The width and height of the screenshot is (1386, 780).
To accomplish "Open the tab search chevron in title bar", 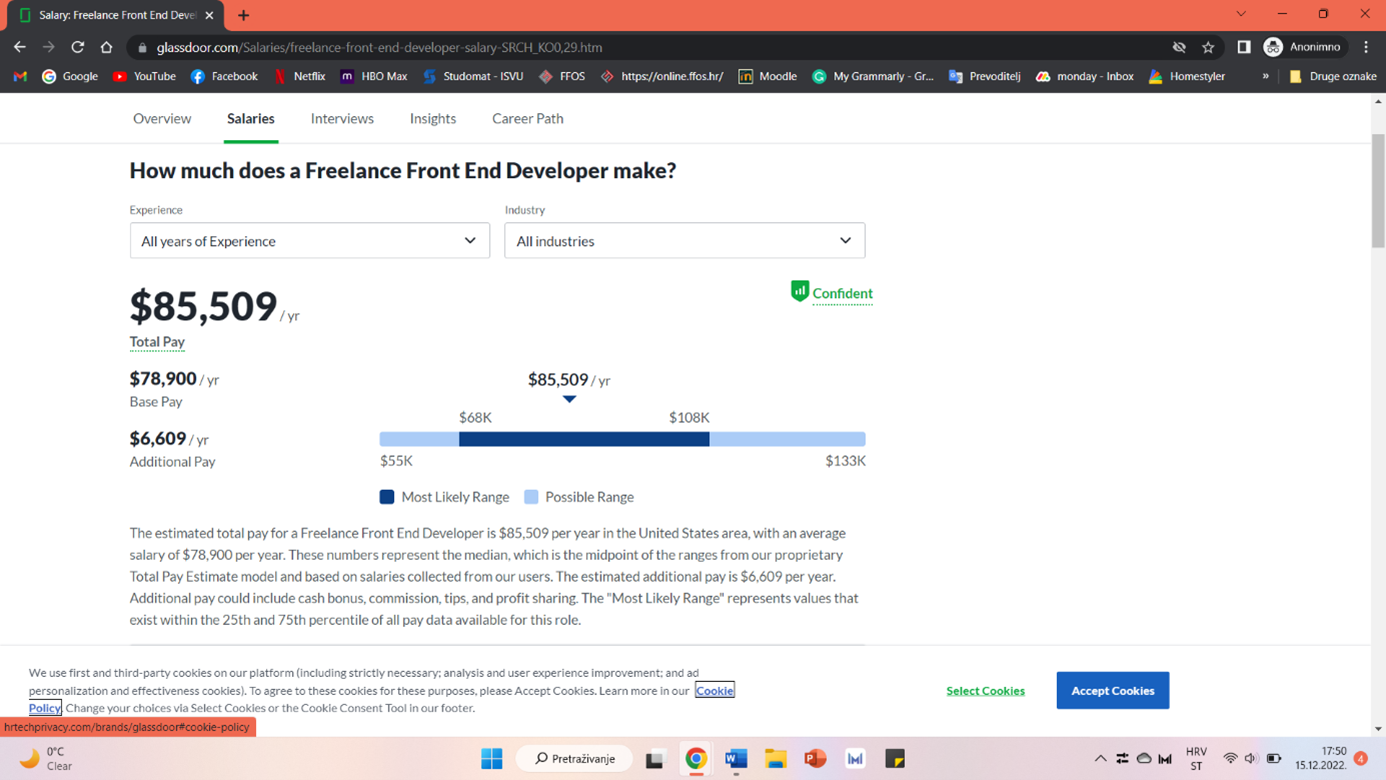I will click(1241, 14).
